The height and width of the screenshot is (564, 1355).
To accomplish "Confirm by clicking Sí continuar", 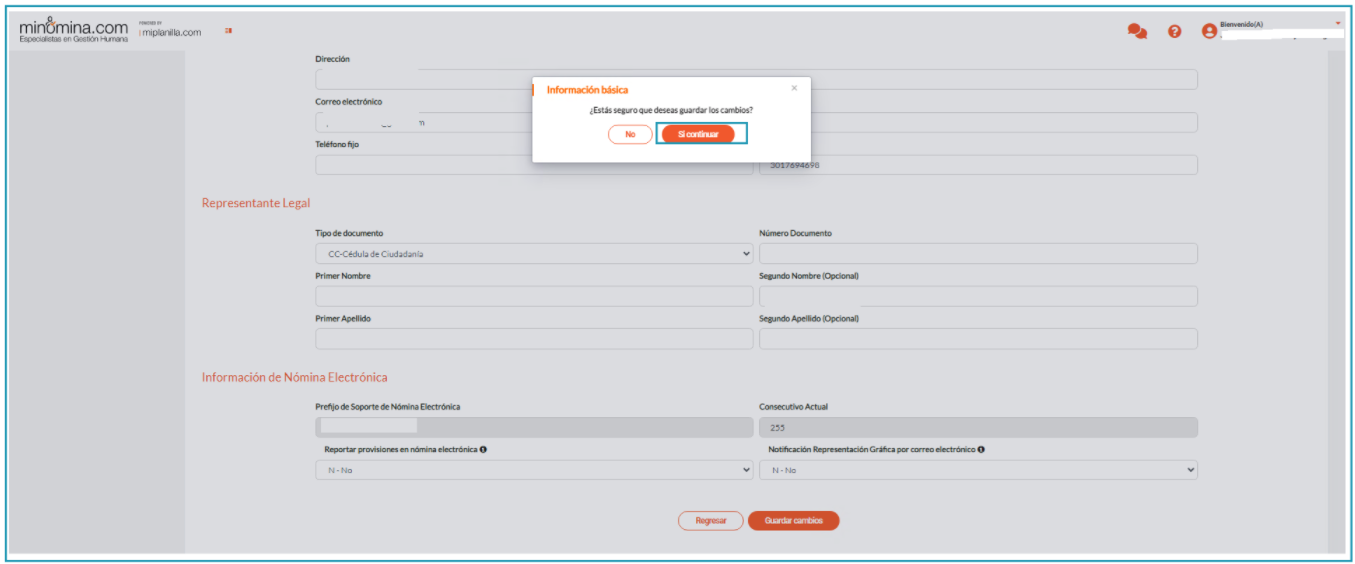I will (698, 134).
